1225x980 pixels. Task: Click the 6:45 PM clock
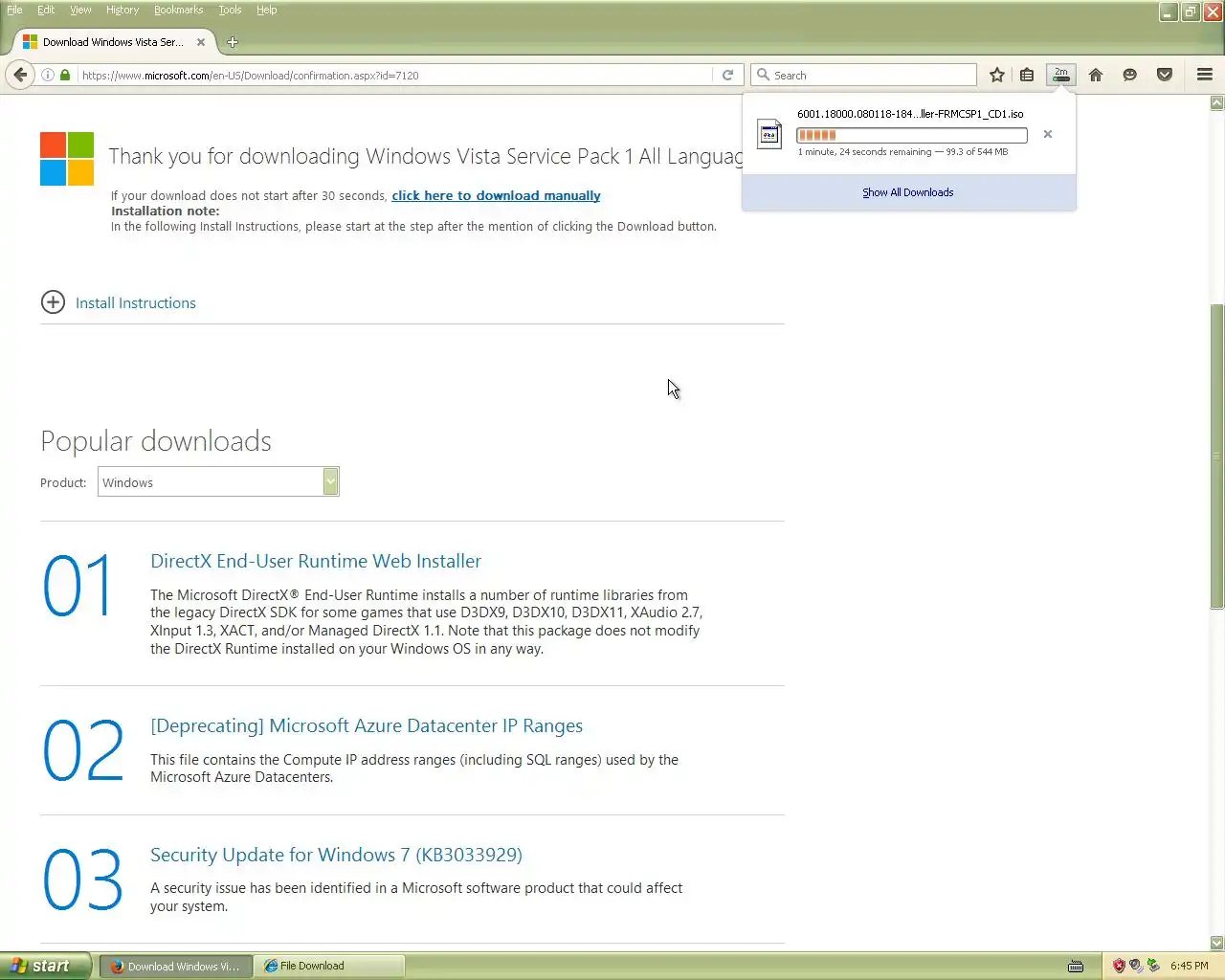pos(1189,966)
